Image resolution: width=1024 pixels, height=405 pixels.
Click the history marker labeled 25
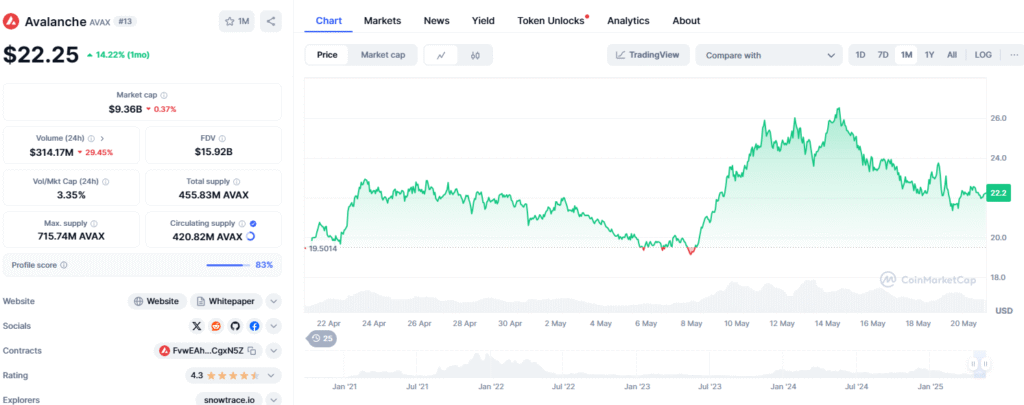(322, 338)
